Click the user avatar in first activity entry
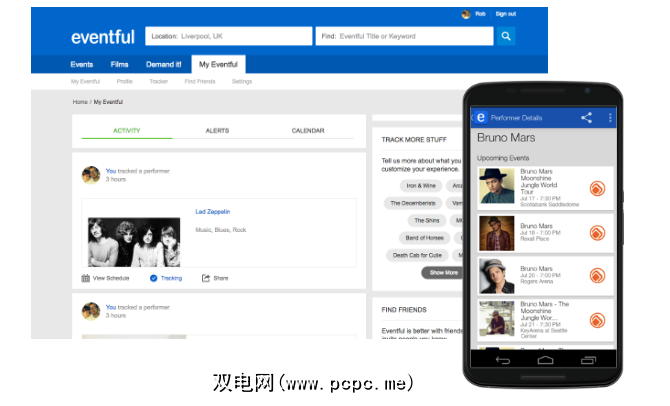This screenshot has width=670, height=406. 91,175
